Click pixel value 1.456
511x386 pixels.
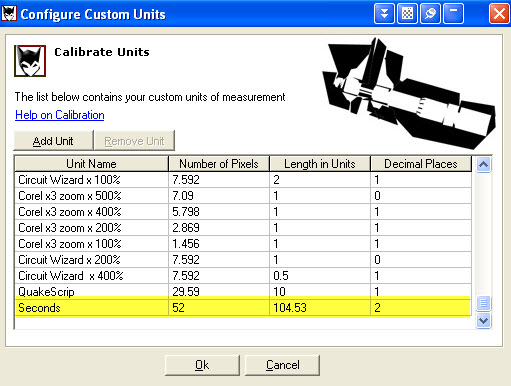186,244
